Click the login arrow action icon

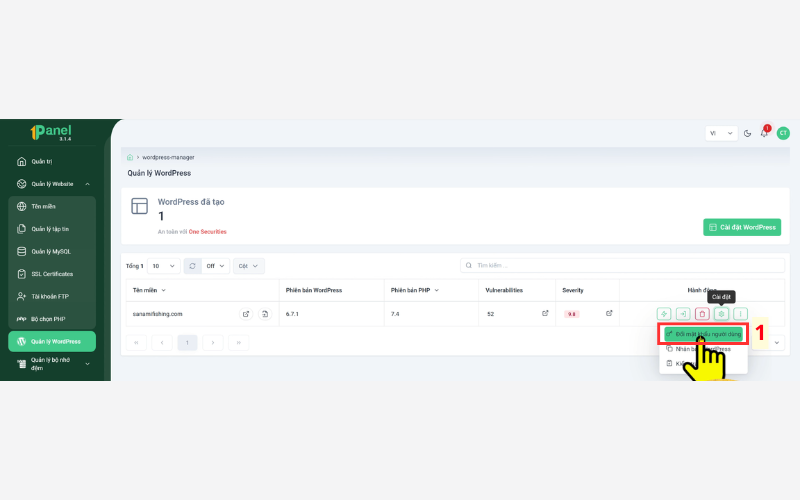coord(683,314)
